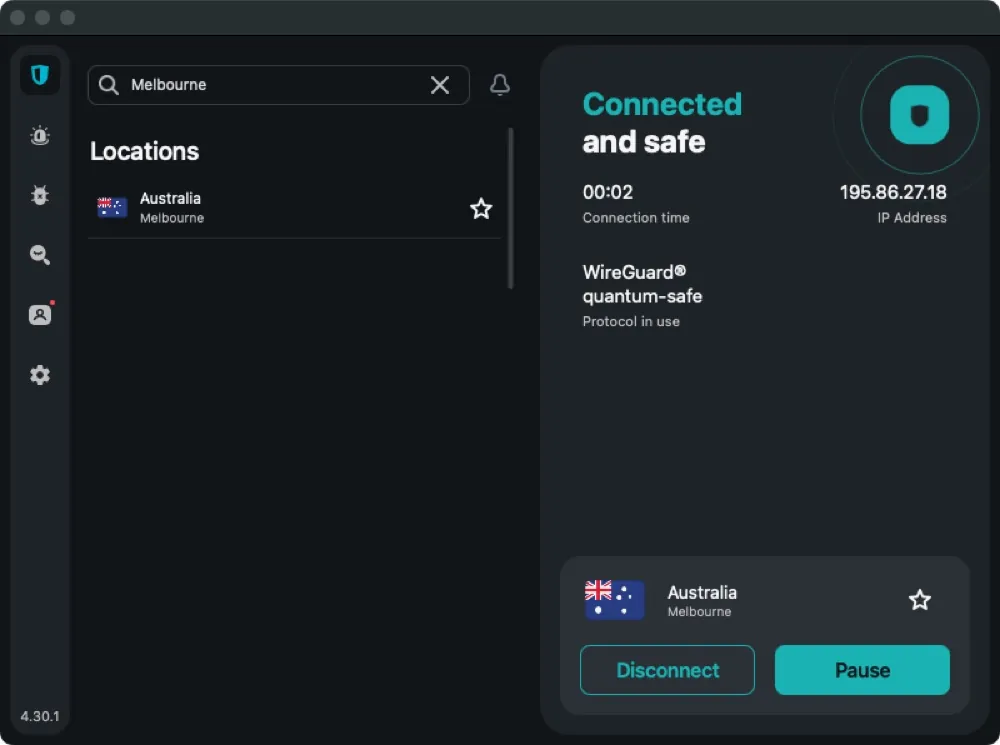1000x745 pixels.
Task: Favorite the connected Australia Melbourne server card
Action: [920, 600]
